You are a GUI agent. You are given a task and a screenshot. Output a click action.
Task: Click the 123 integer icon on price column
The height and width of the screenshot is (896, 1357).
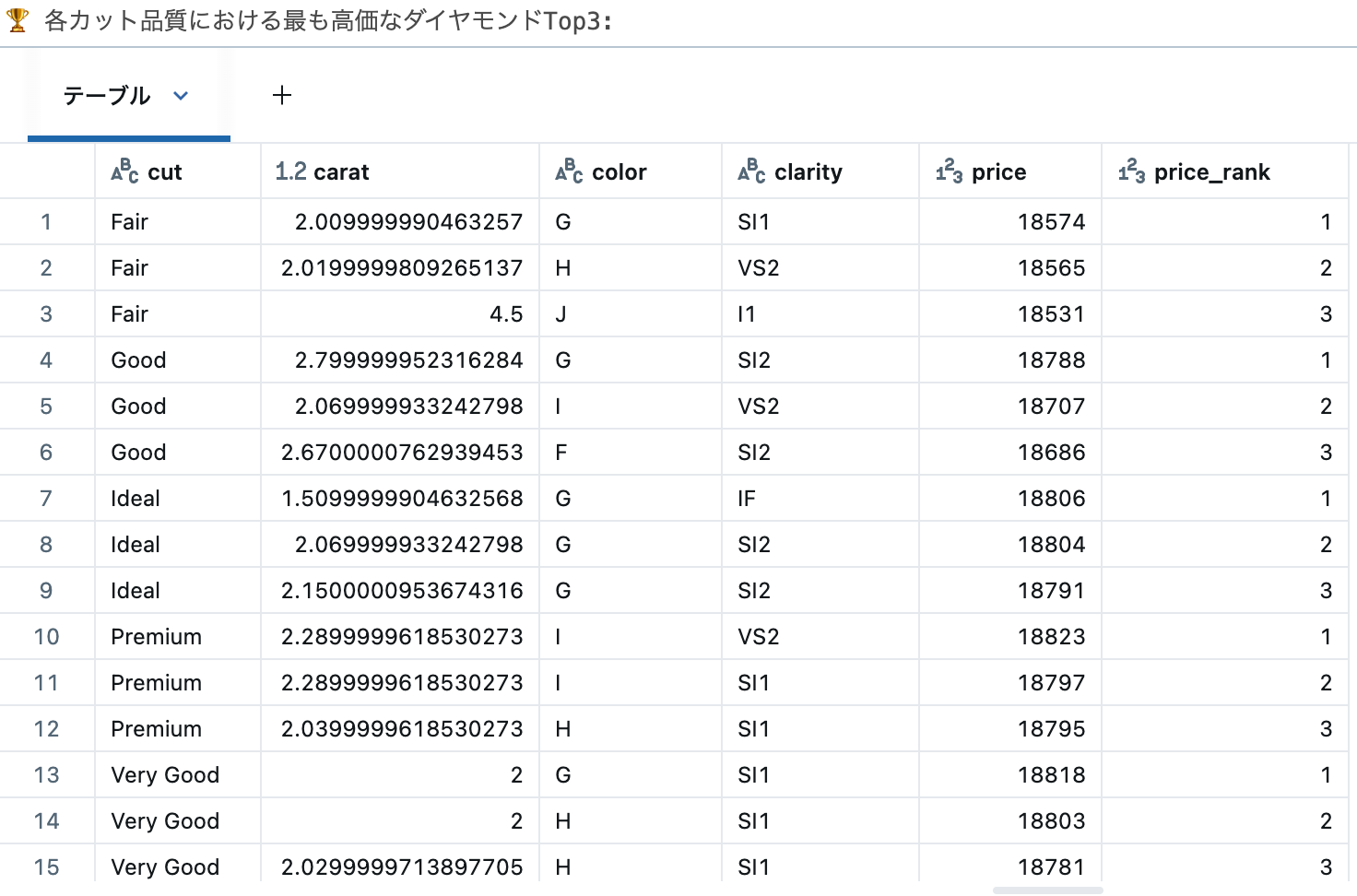click(950, 171)
